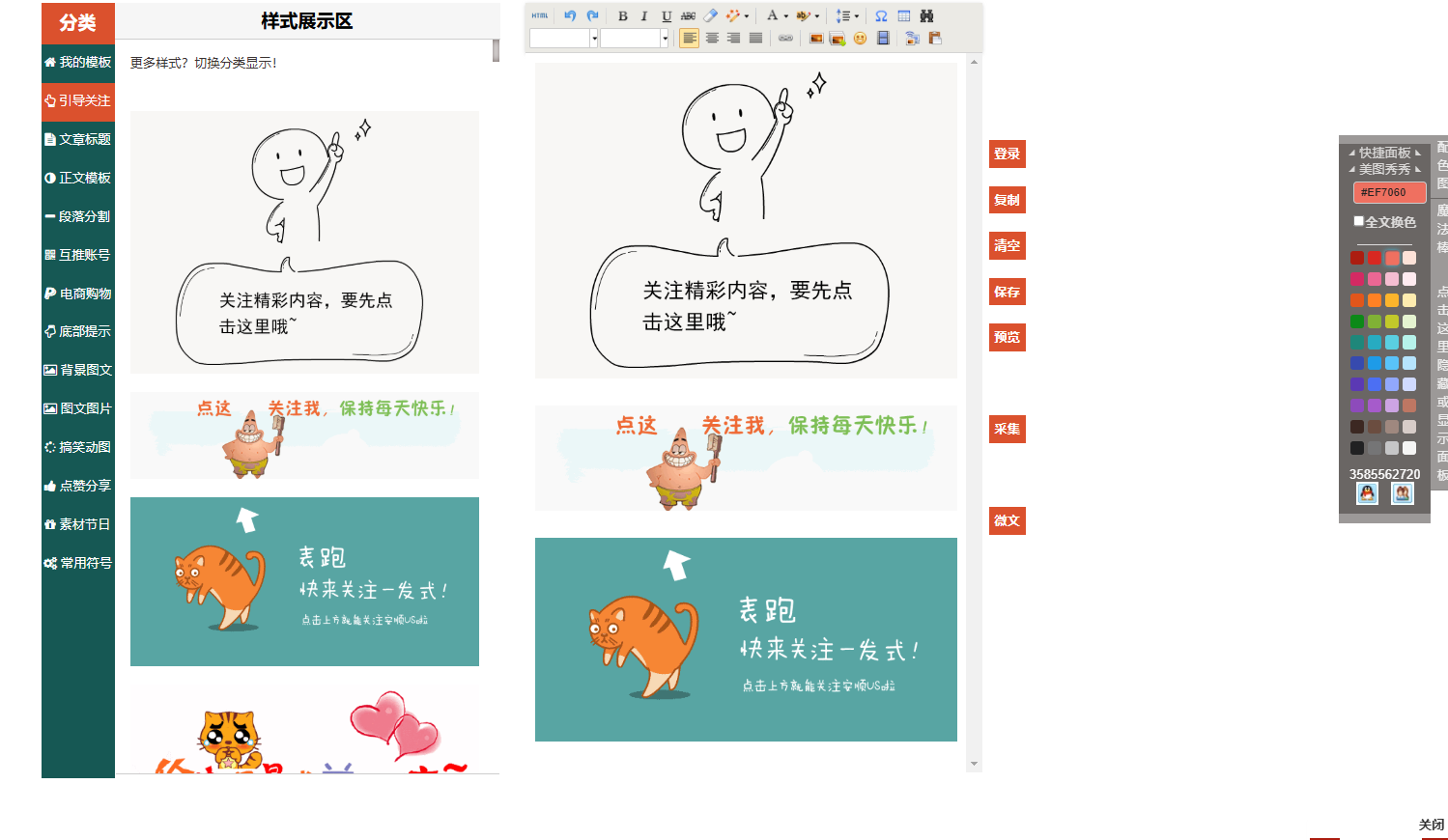The image size is (1448, 840).
Task: Expand the highlight color dropdown arrow
Action: pos(817,15)
